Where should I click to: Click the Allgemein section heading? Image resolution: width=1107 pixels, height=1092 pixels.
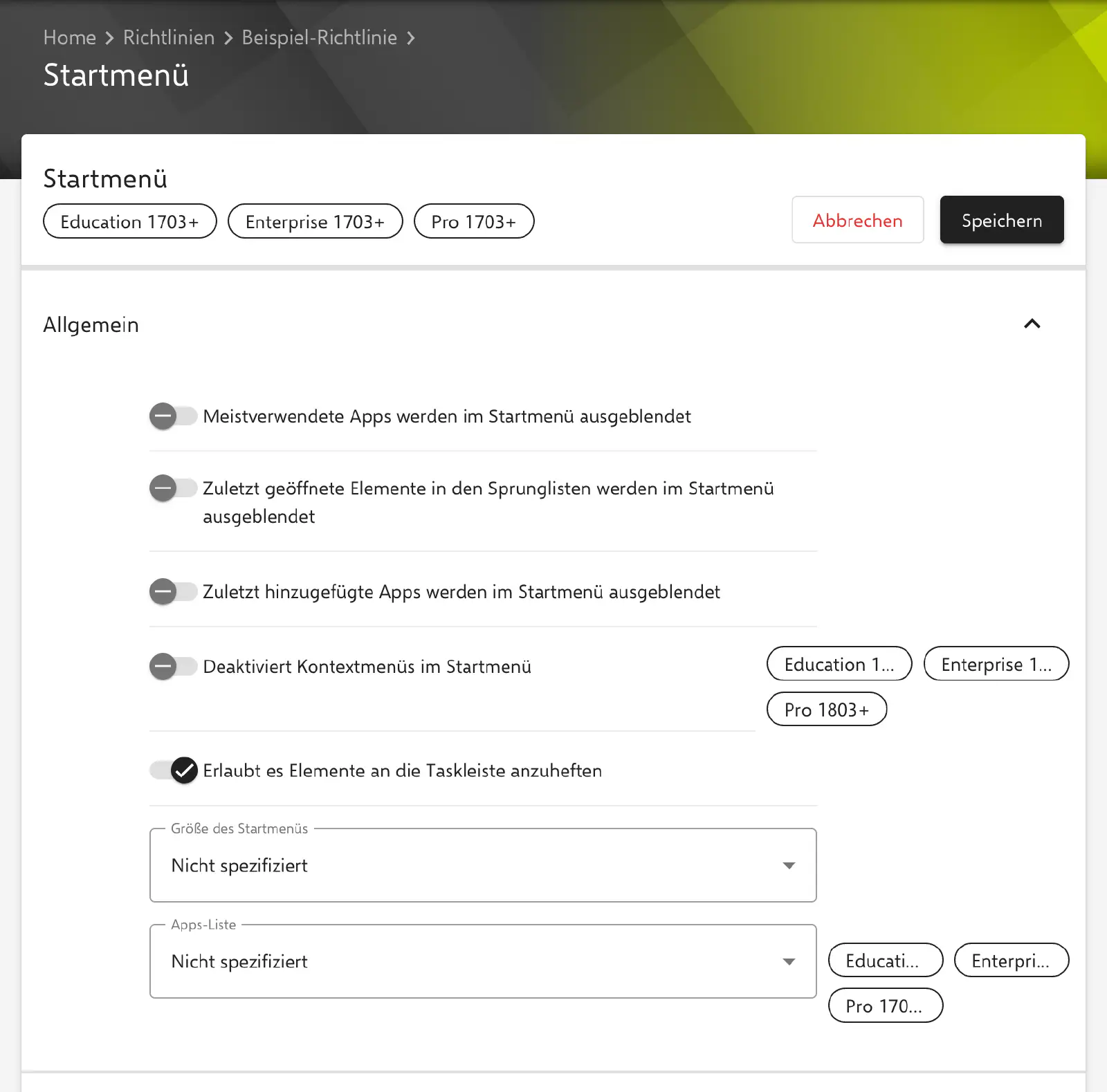pos(91,324)
